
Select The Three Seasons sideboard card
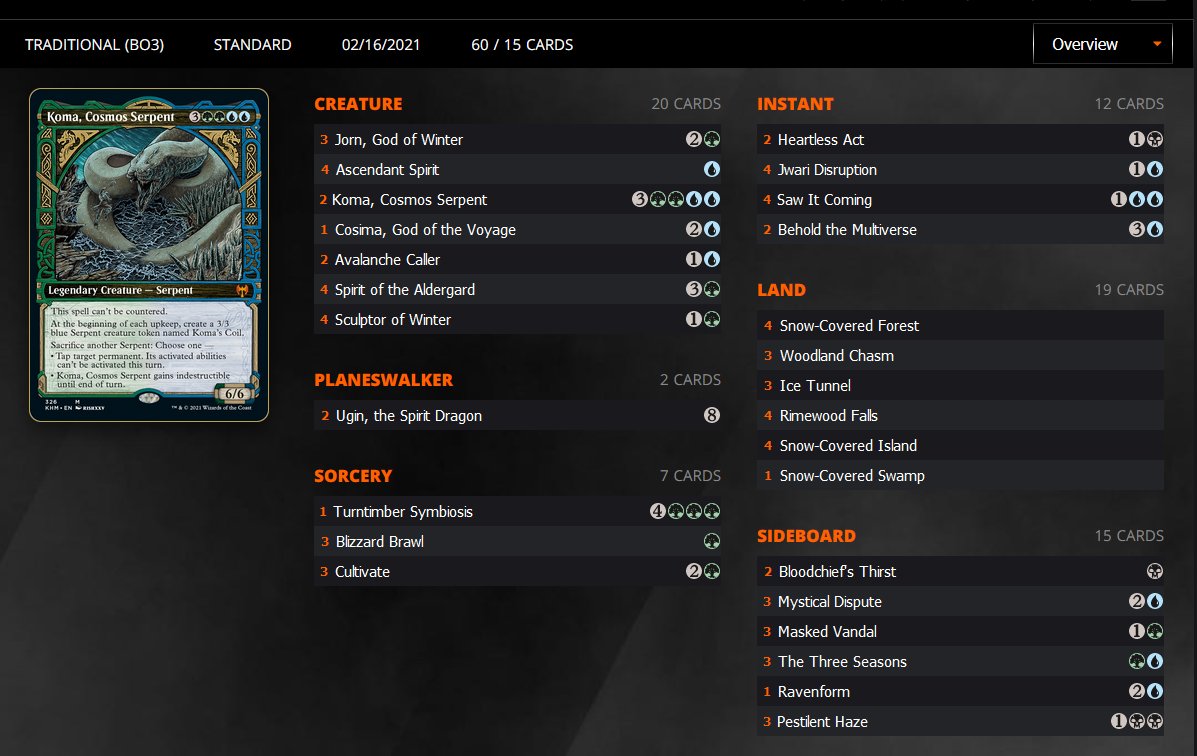pyautogui.click(x=960, y=661)
